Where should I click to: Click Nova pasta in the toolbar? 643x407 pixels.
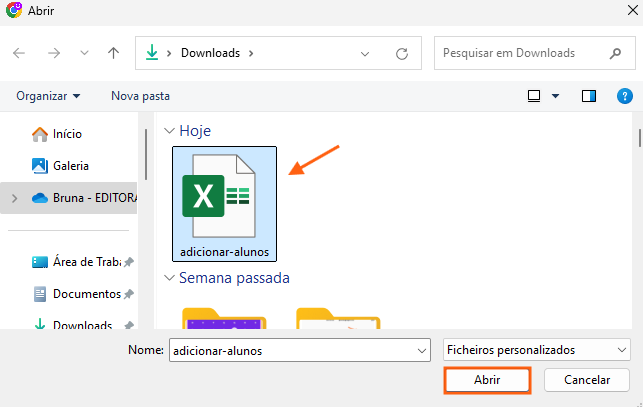click(x=140, y=96)
